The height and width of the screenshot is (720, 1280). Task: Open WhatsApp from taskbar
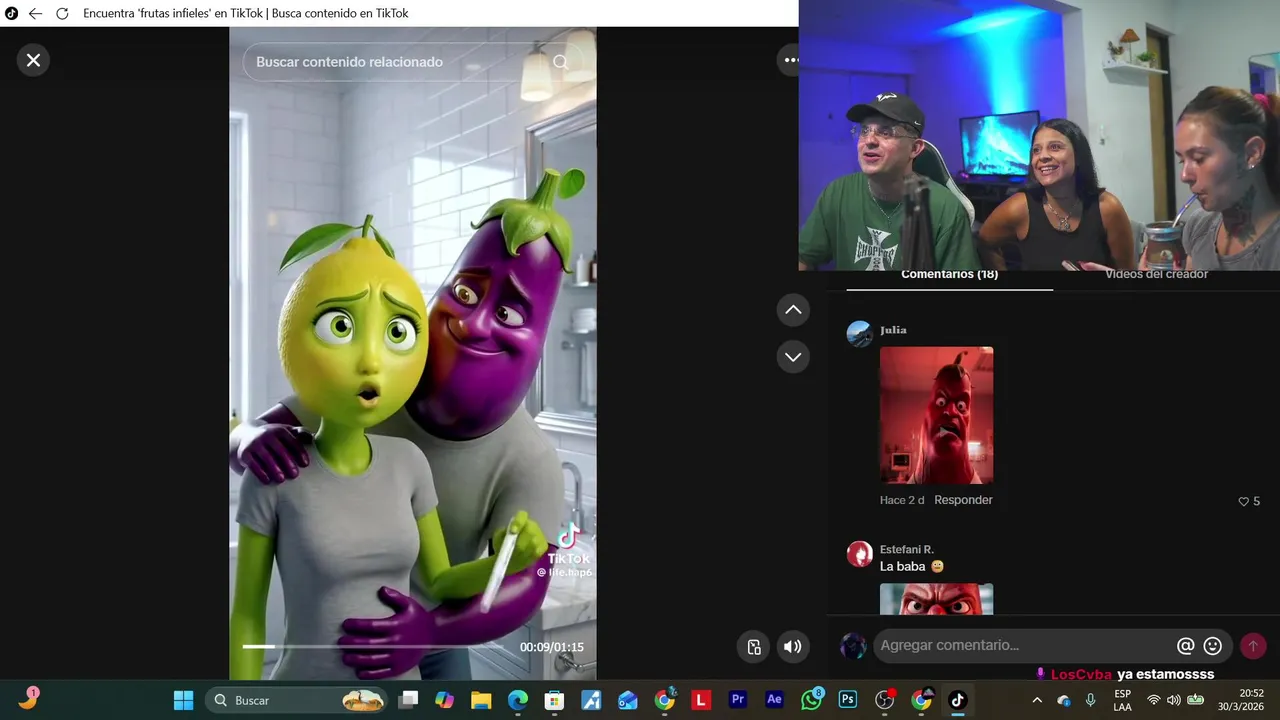811,700
